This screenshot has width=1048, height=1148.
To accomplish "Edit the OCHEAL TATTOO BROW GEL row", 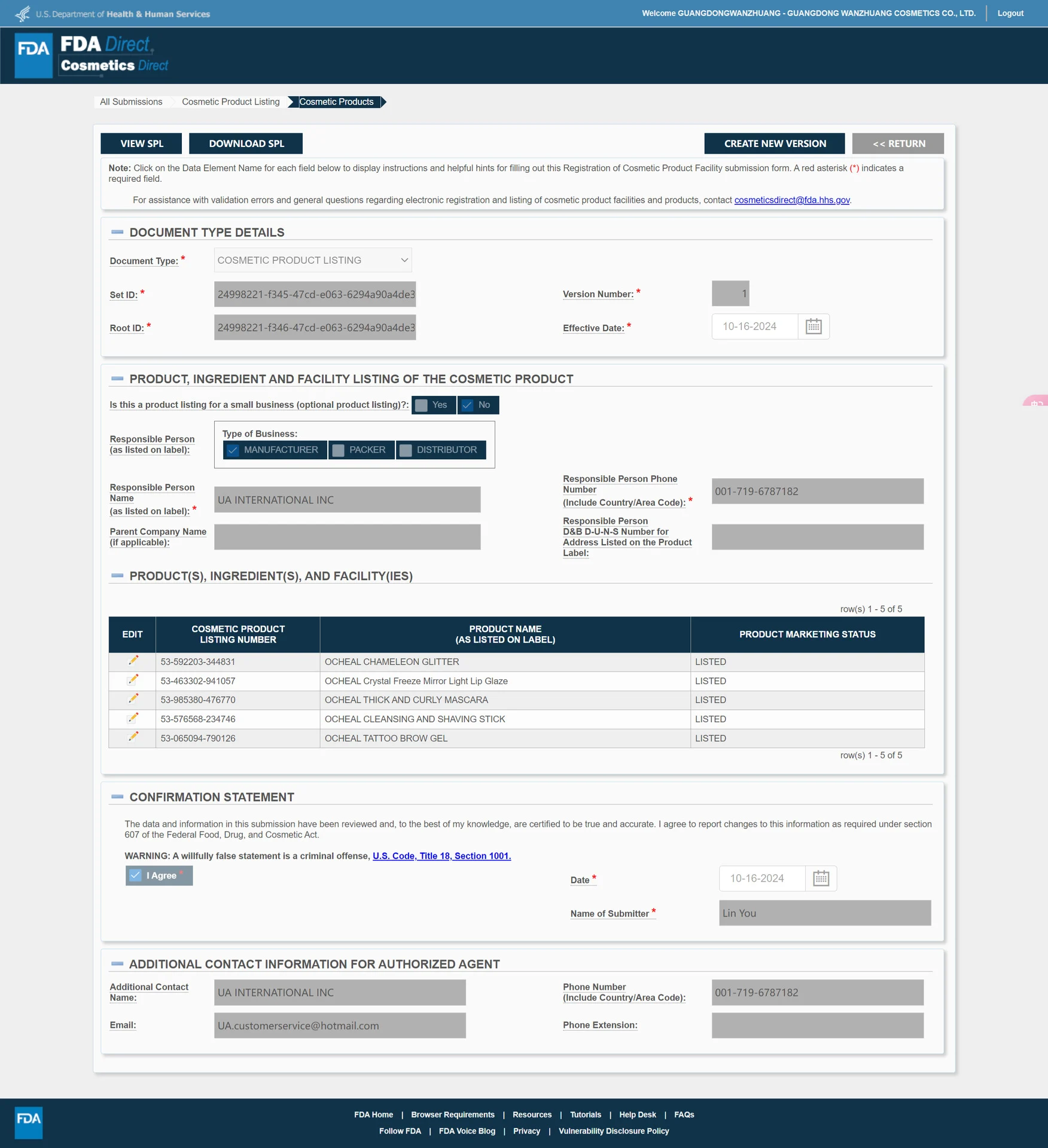I will (133, 737).
